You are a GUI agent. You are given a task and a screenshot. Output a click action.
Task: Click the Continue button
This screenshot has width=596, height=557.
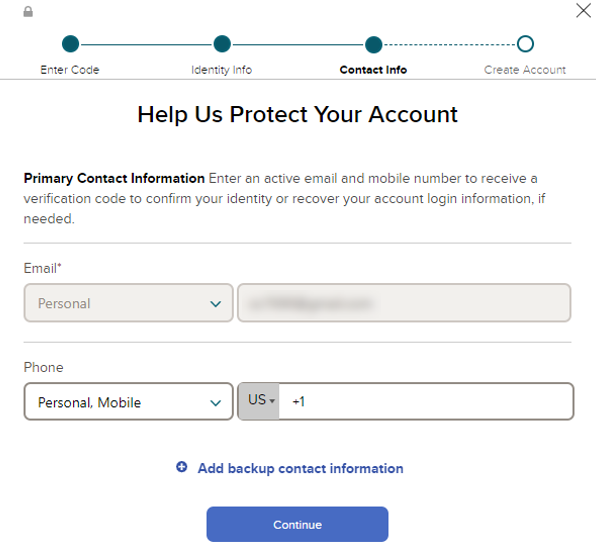click(297, 524)
